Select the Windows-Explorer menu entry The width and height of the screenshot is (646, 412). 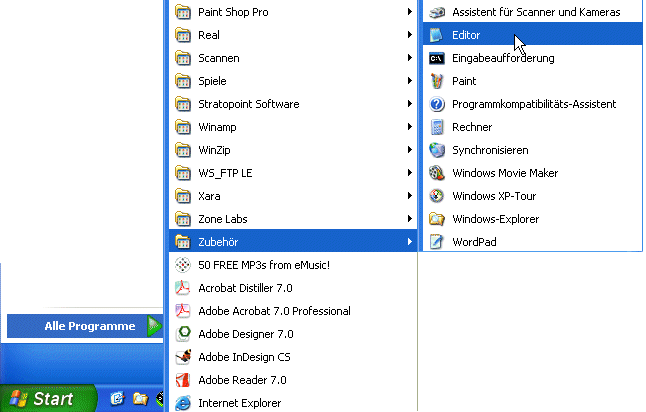496,219
